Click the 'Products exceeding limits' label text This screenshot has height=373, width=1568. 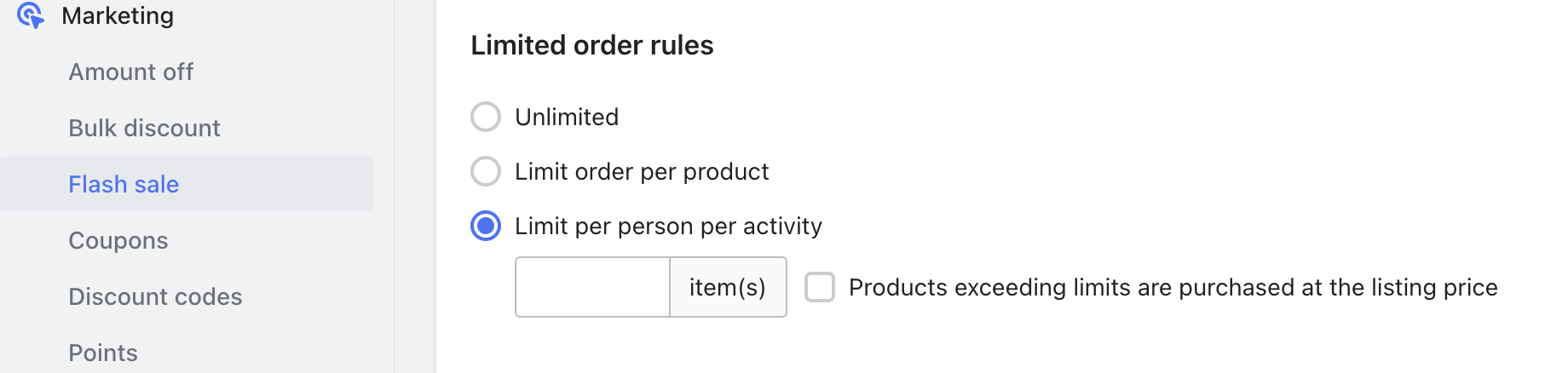click(x=1173, y=287)
